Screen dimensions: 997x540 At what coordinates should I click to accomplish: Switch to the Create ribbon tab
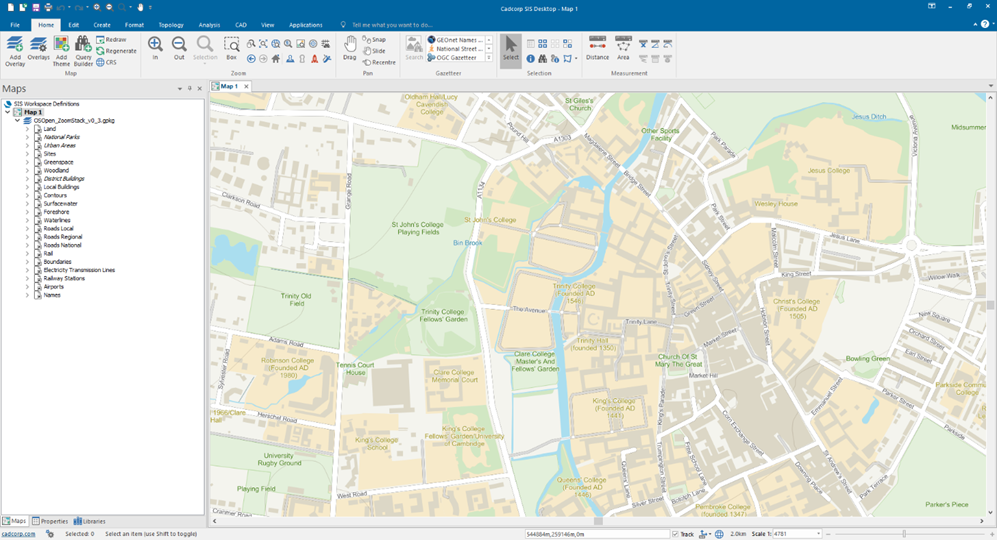102,25
